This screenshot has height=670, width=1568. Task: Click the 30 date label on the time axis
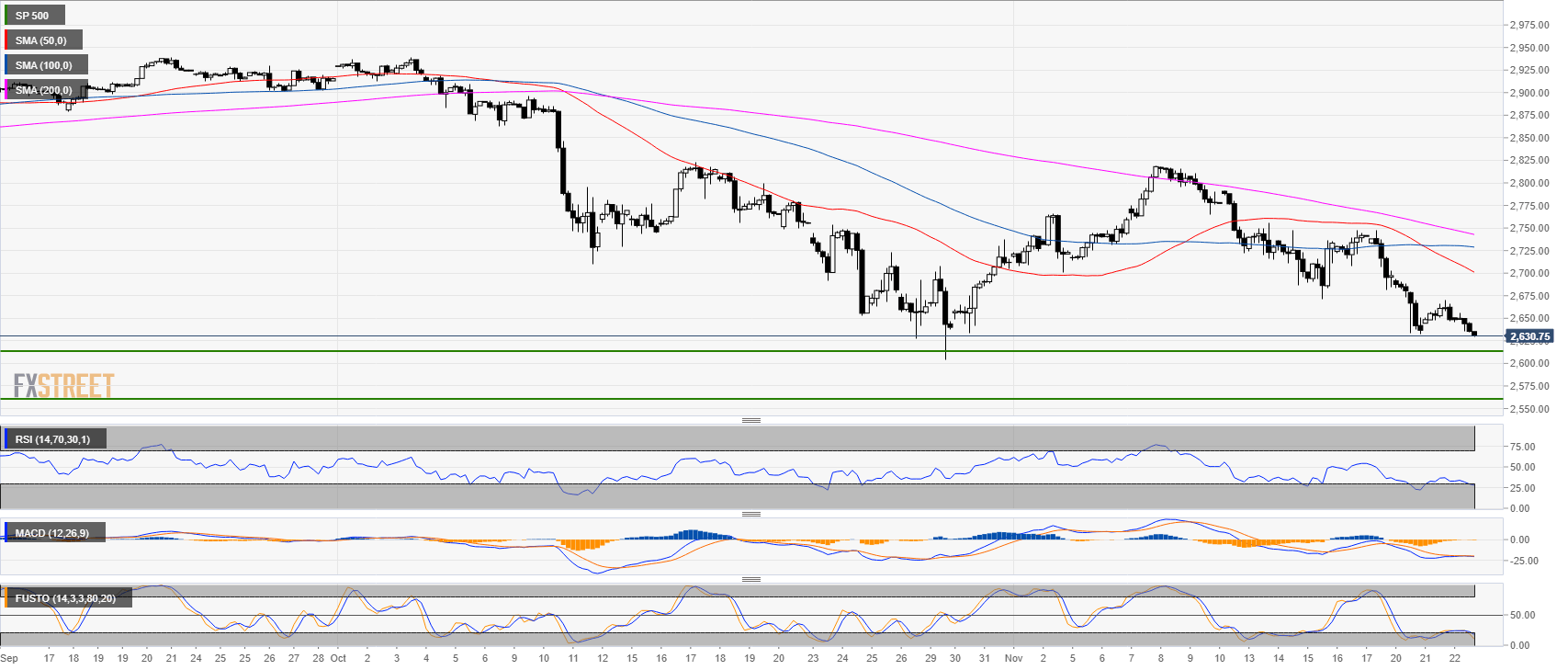(954, 658)
